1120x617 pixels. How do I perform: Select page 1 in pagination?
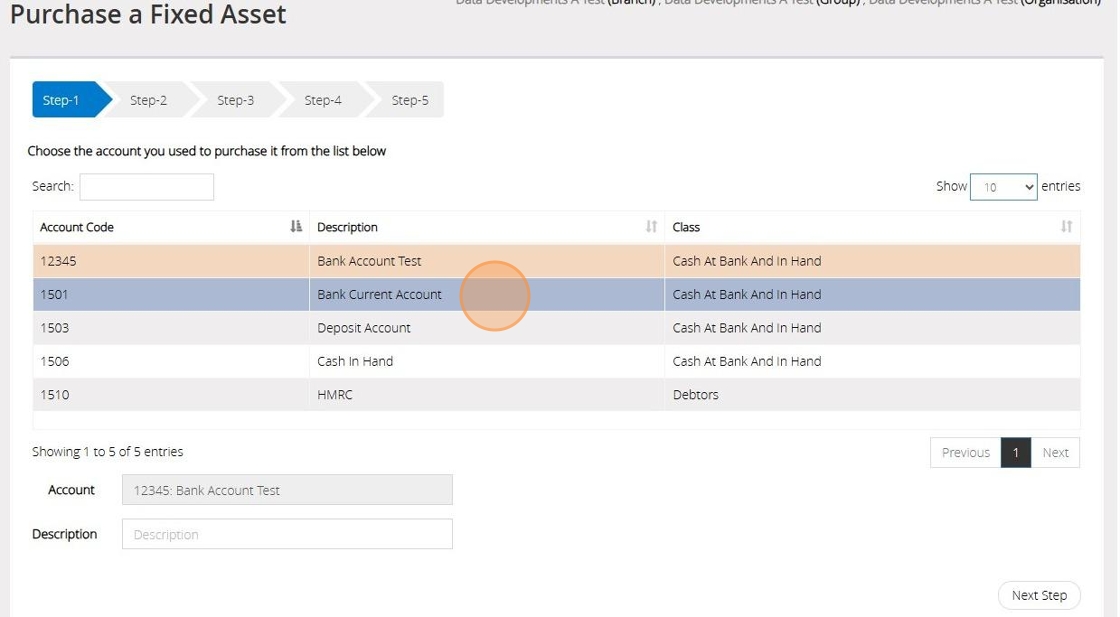(x=1015, y=453)
